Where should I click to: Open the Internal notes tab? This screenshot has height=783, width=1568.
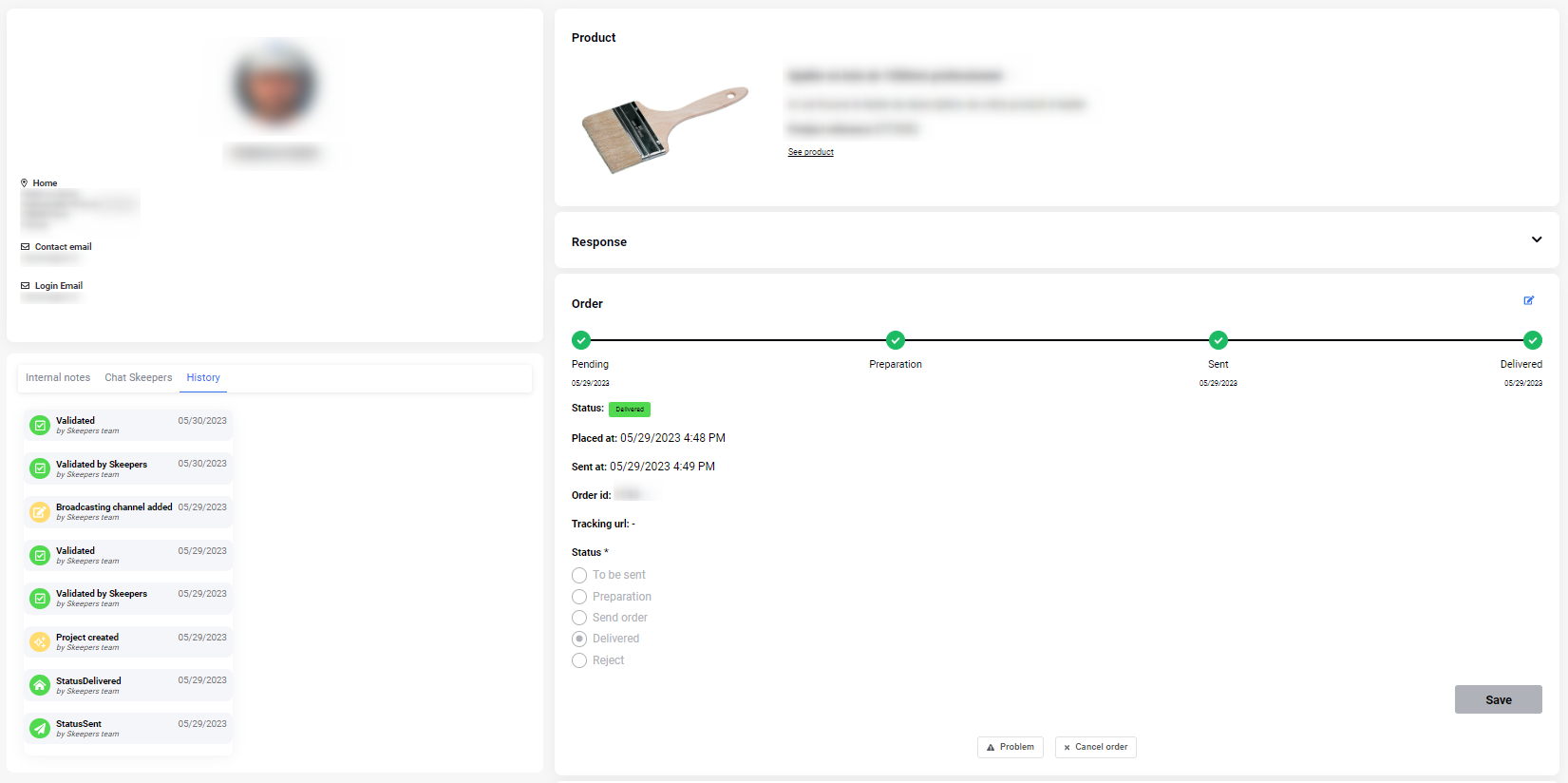[58, 378]
